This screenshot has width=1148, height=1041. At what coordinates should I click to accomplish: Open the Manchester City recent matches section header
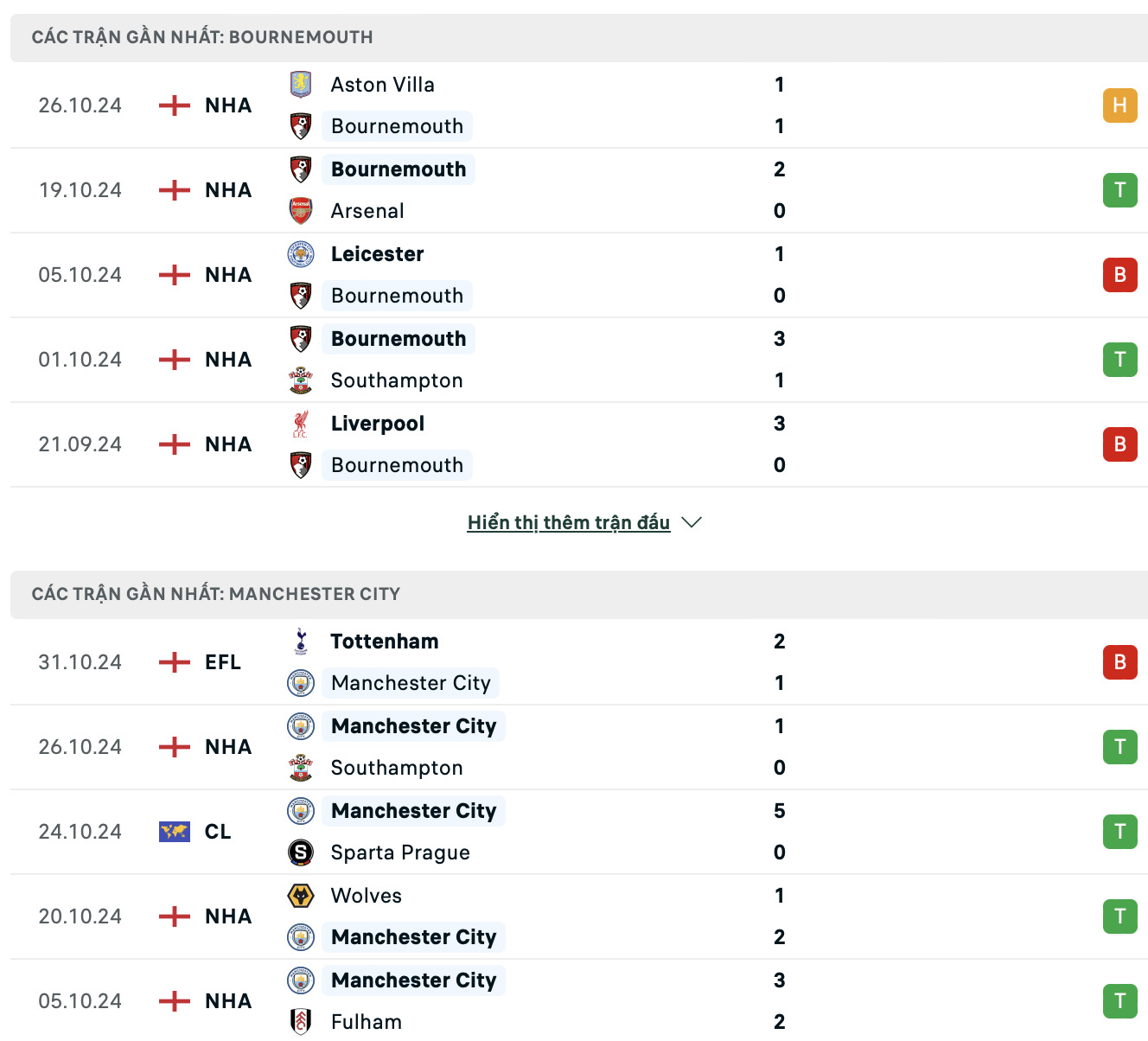click(x=216, y=594)
